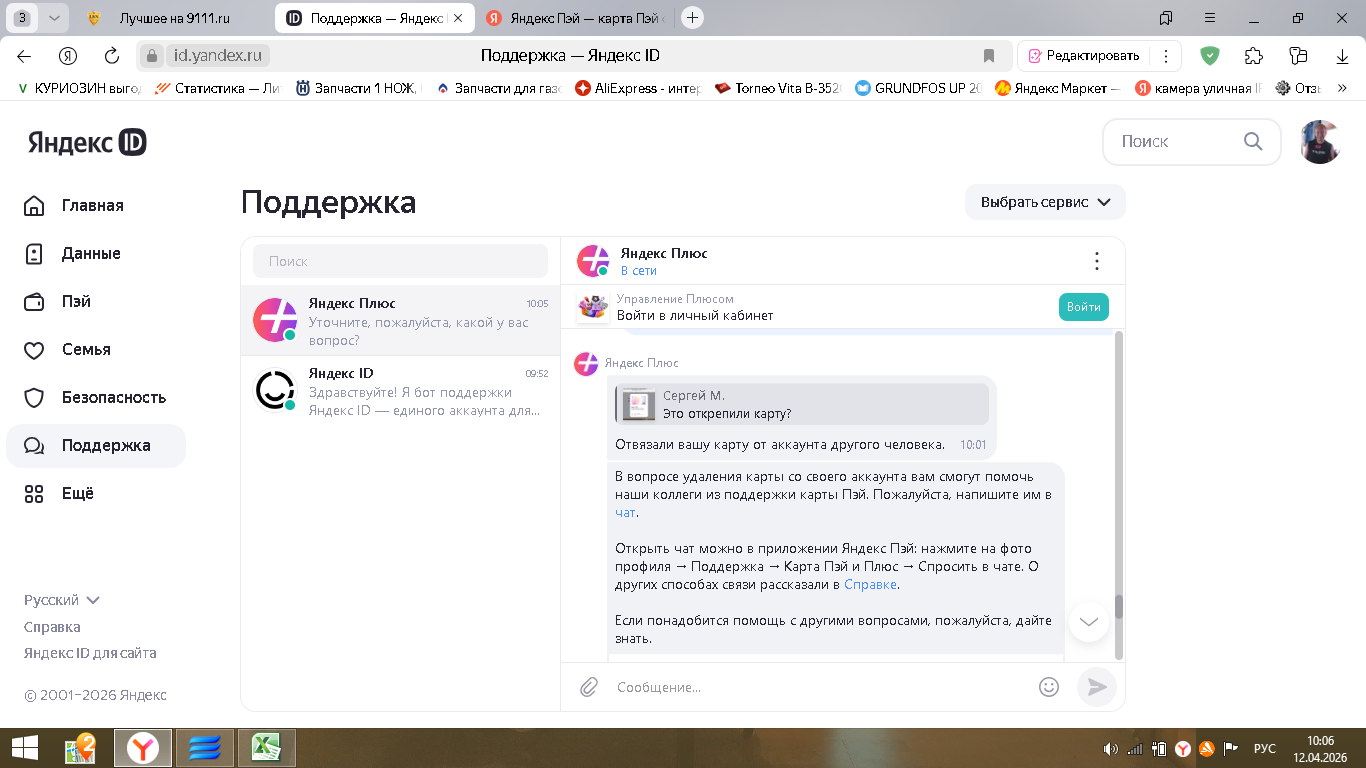The image size is (1366, 768).
Task: Show more bookmarks with chevron
Action: [x=1342, y=88]
